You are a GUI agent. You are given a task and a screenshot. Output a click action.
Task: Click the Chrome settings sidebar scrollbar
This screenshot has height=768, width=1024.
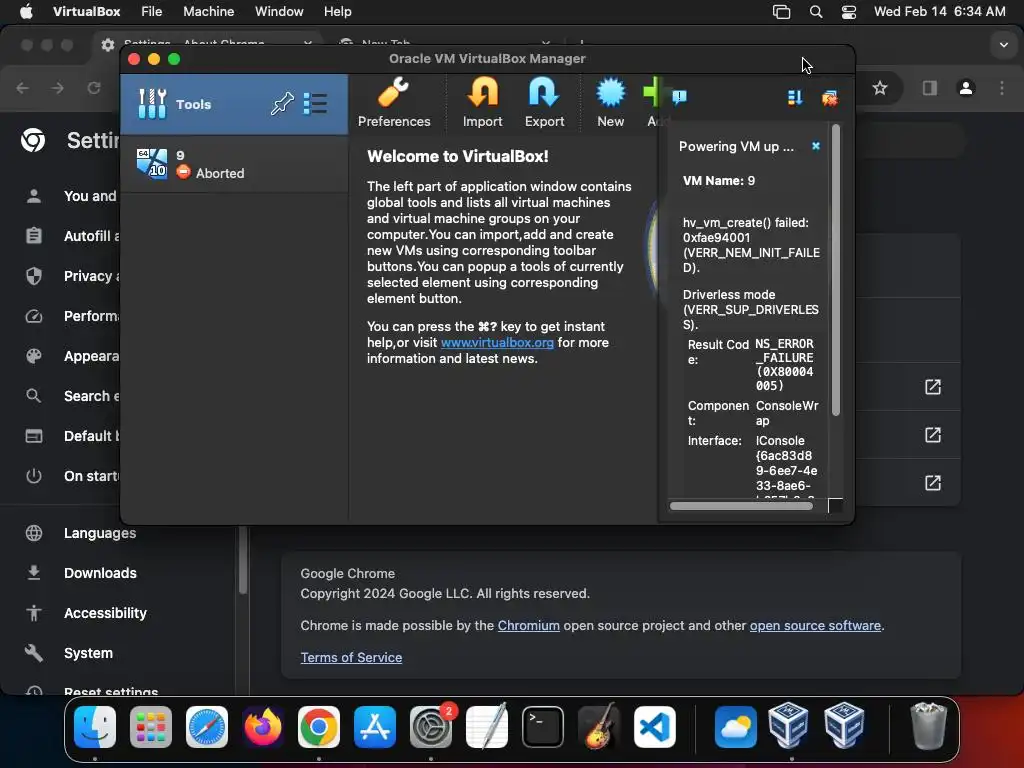coord(243,560)
